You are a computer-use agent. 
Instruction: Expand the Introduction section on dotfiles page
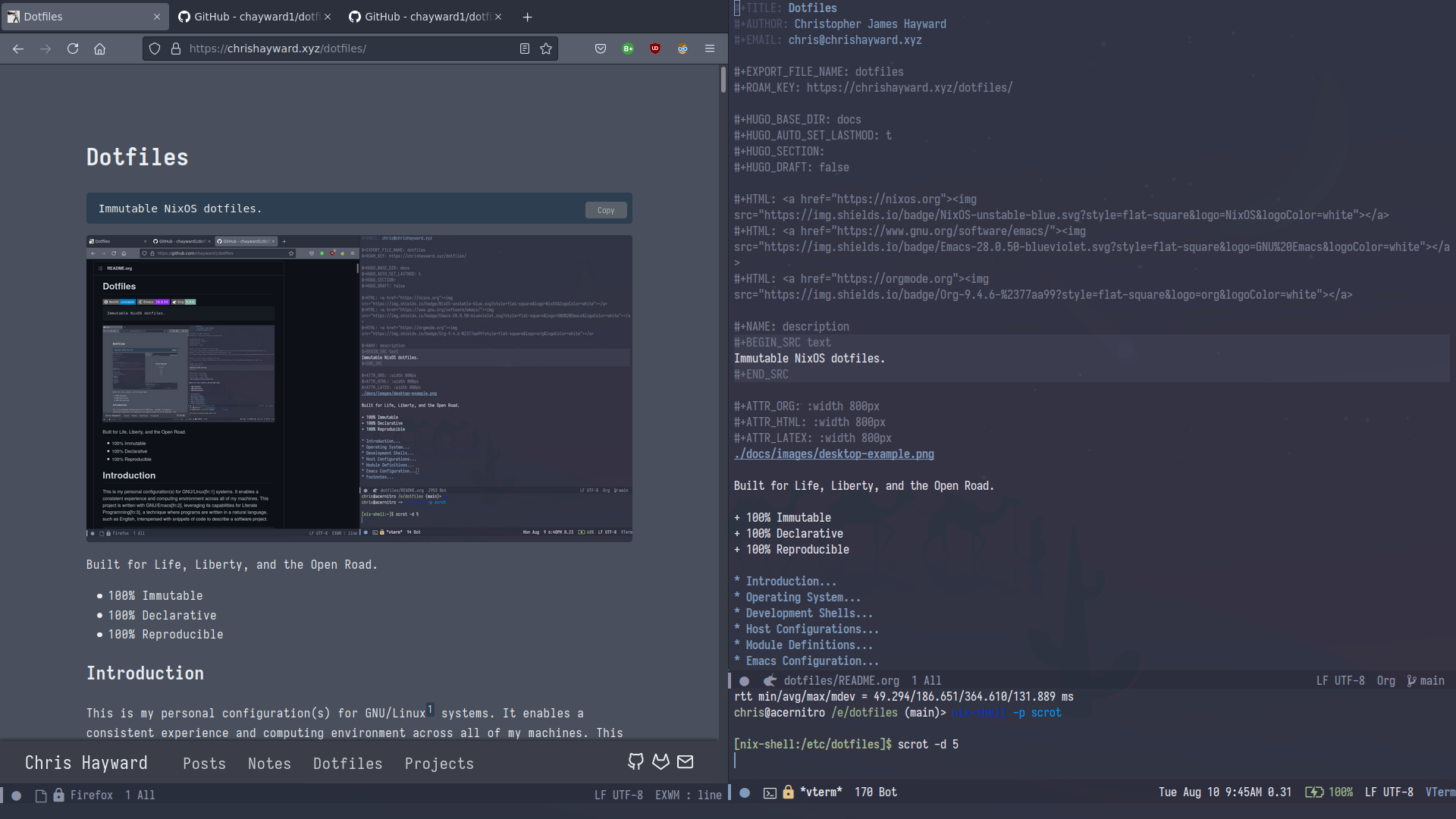pos(785,581)
